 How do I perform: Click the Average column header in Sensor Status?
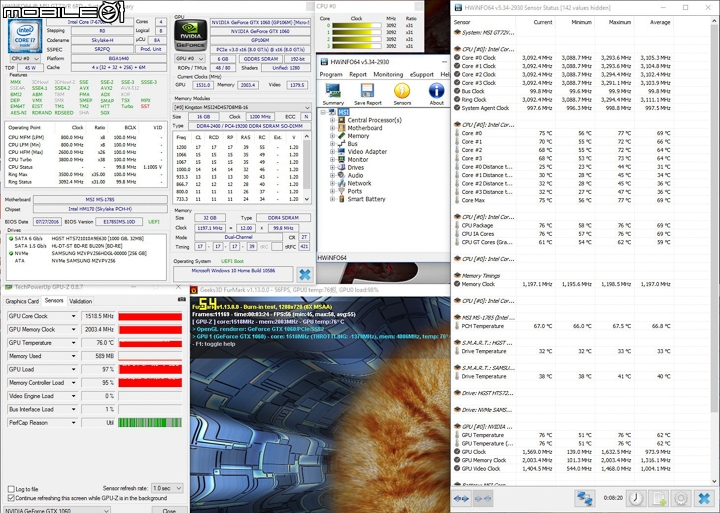point(660,22)
